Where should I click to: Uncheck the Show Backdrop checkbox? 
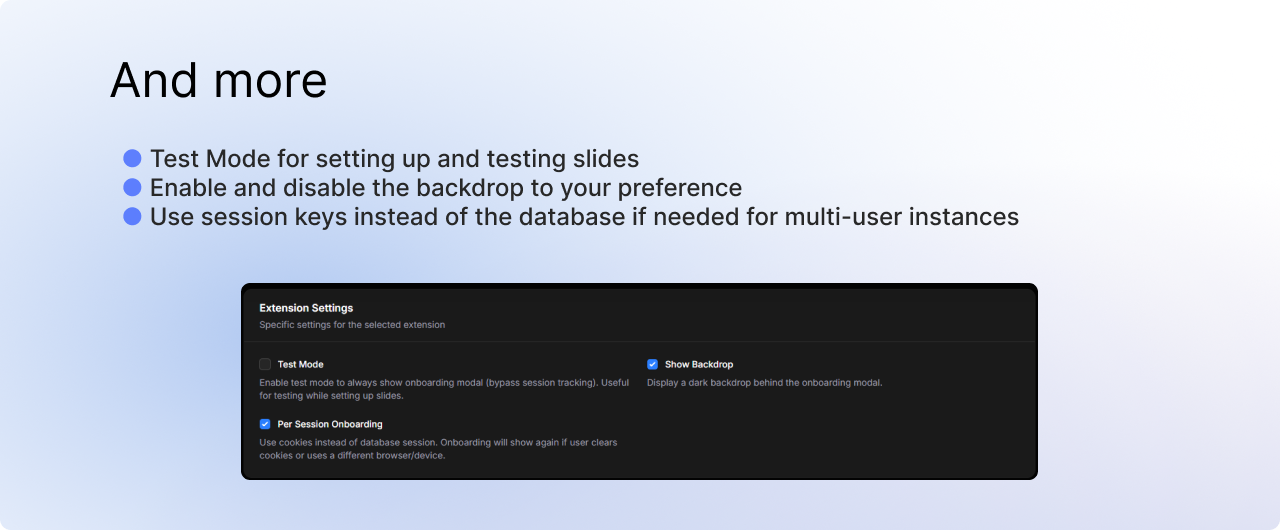point(652,364)
